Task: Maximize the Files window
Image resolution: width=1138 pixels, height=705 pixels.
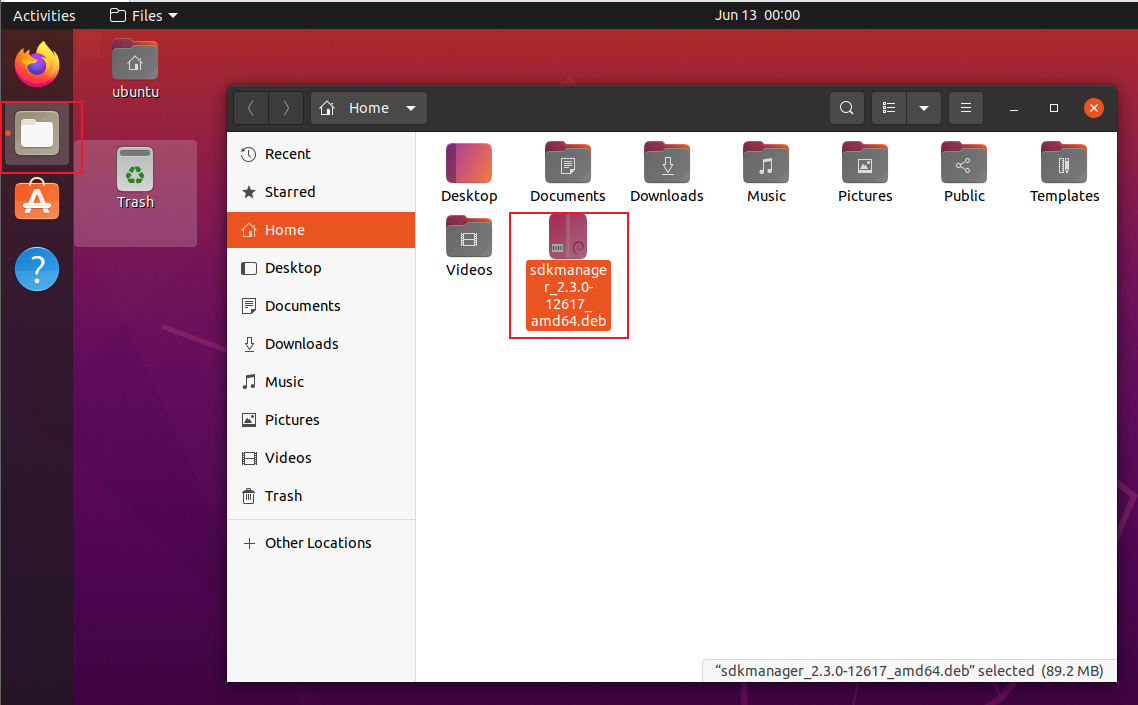Action: pos(1054,108)
